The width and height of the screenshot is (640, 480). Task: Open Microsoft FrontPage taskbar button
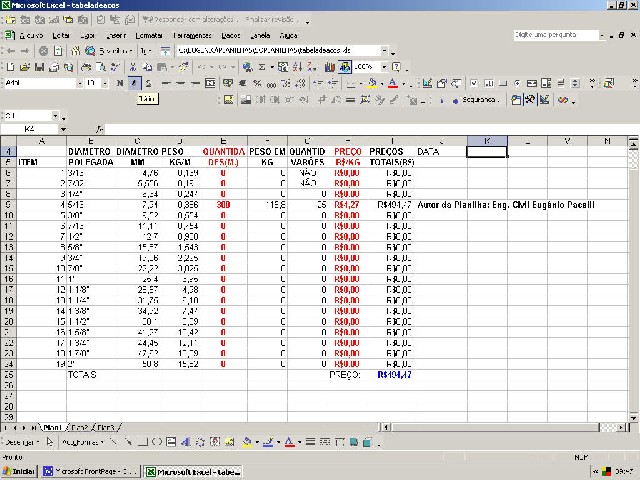(90, 471)
